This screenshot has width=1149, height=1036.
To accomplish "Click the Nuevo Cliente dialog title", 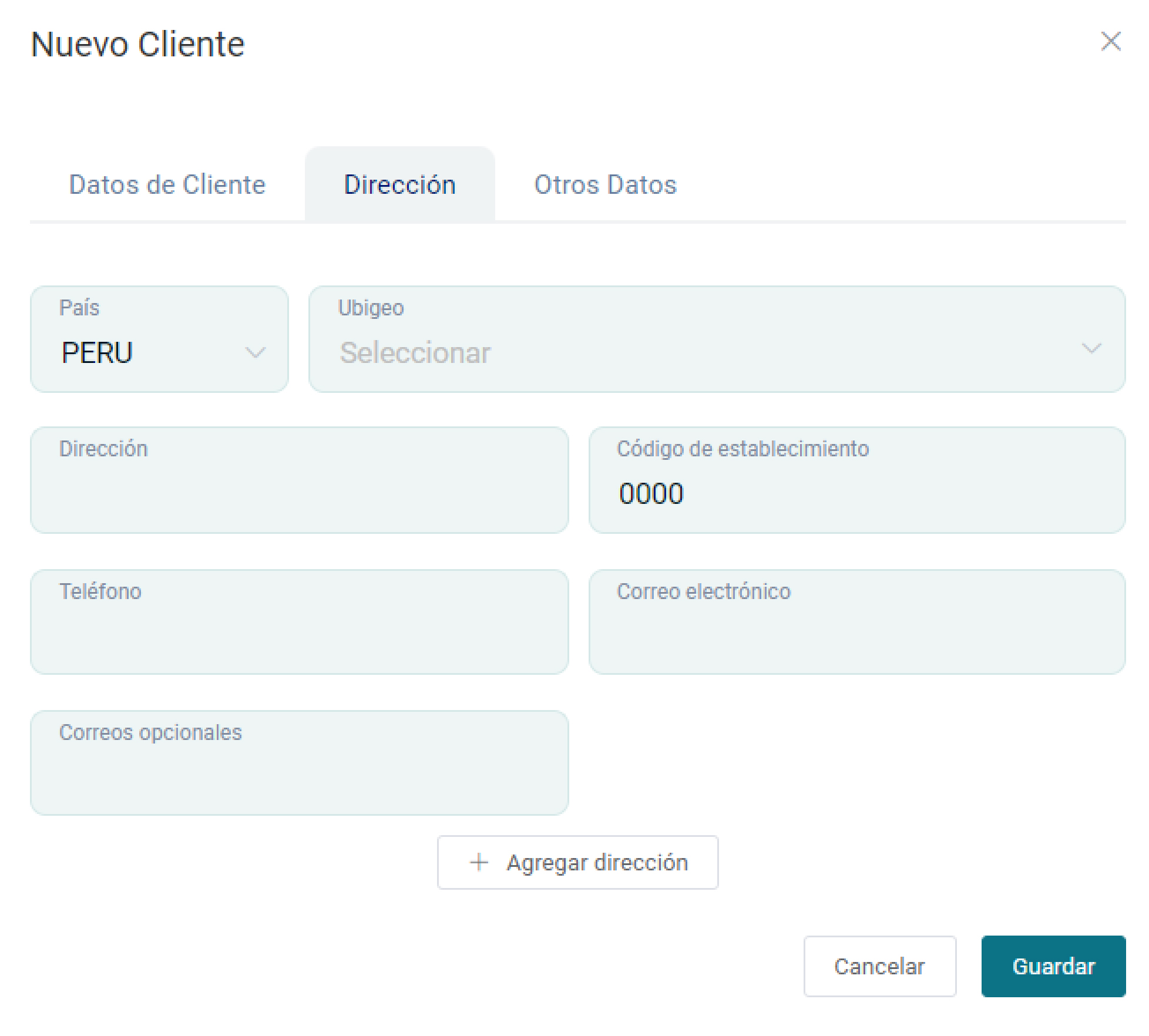I will click(x=137, y=44).
